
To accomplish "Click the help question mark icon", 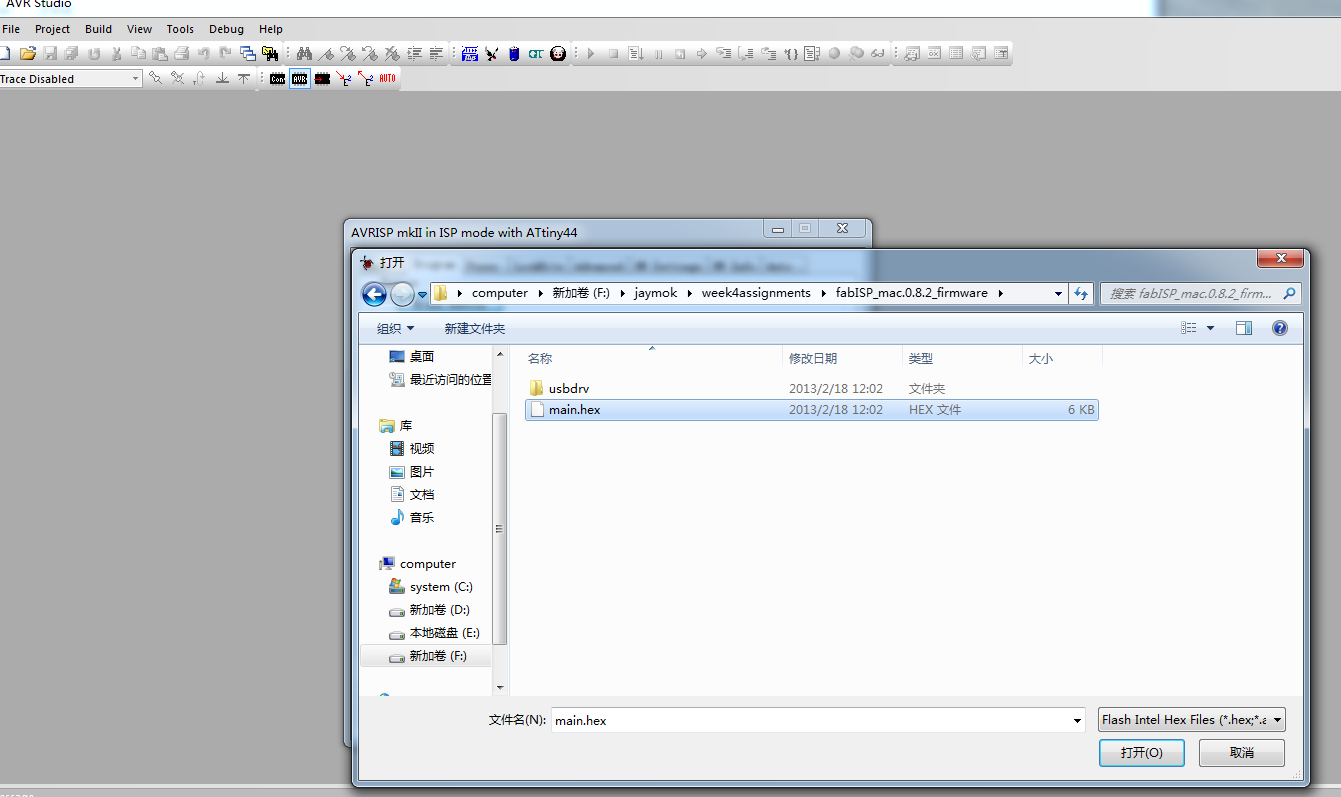I will point(1279,327).
